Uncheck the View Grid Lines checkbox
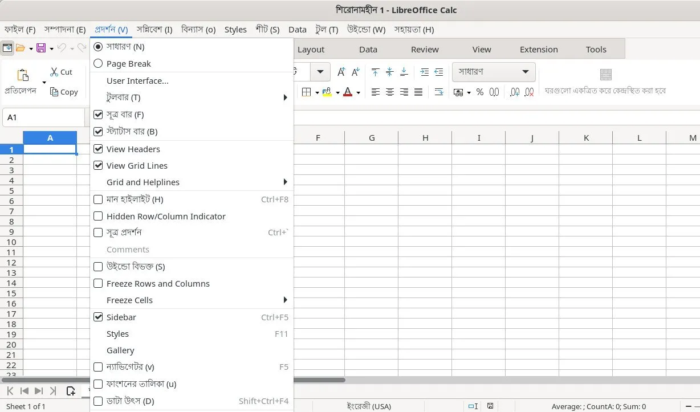This screenshot has height=412, width=700. click(x=98, y=165)
